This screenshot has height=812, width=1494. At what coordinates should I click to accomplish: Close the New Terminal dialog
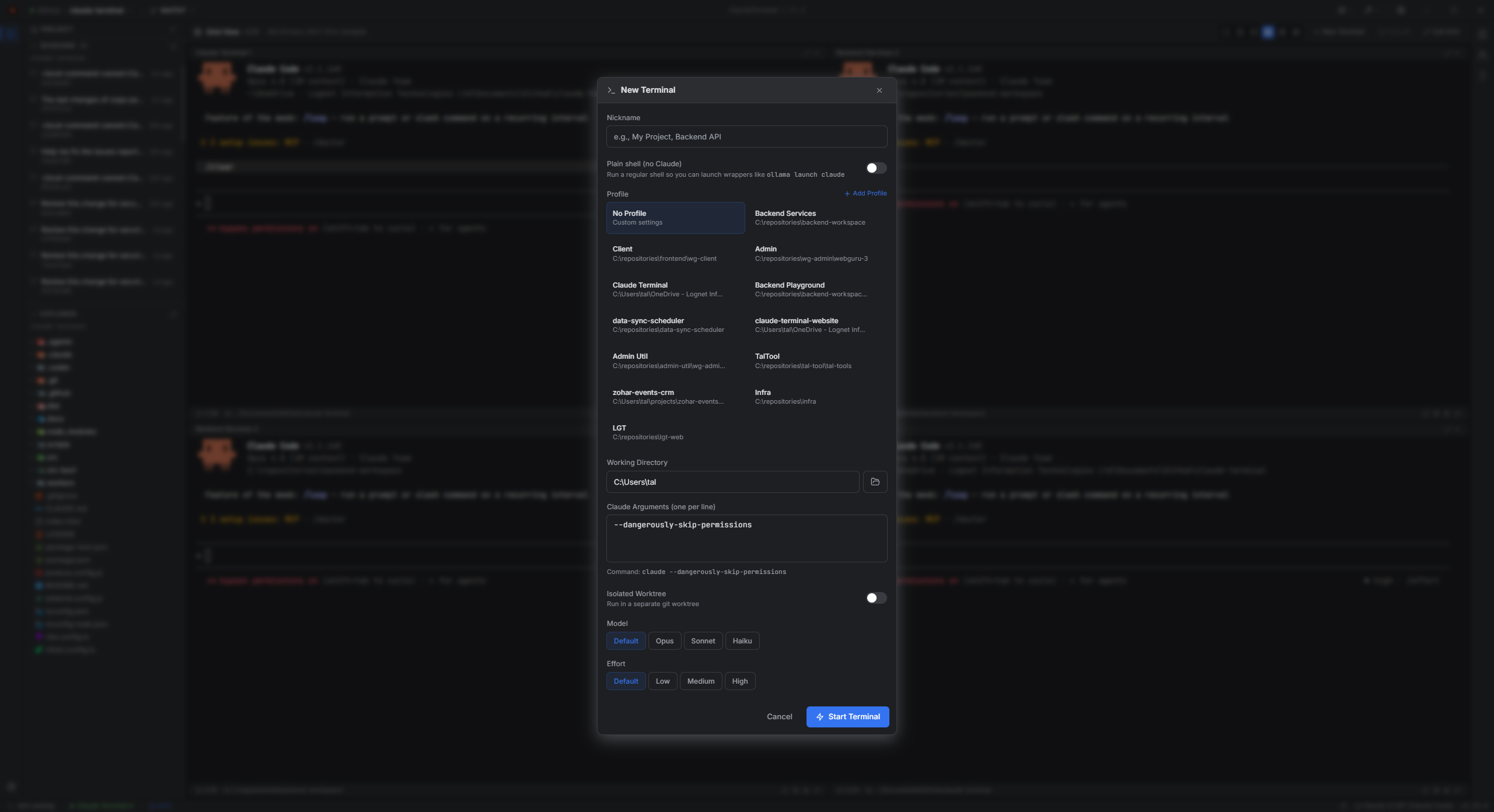879,90
